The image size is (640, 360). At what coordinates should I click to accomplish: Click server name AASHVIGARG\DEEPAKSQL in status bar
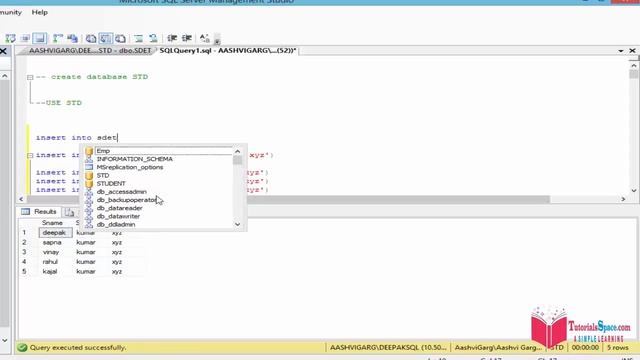[x=388, y=348]
